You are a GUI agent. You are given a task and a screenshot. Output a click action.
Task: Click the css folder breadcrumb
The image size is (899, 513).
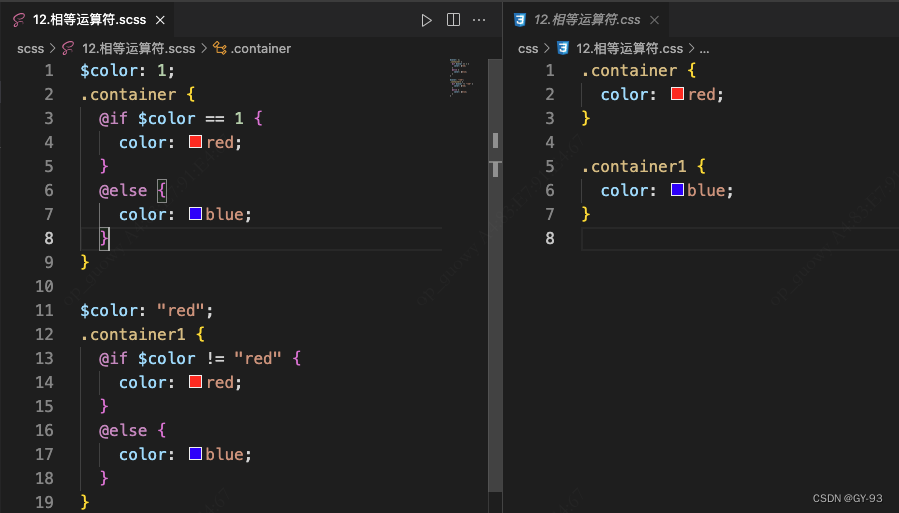tap(528, 49)
